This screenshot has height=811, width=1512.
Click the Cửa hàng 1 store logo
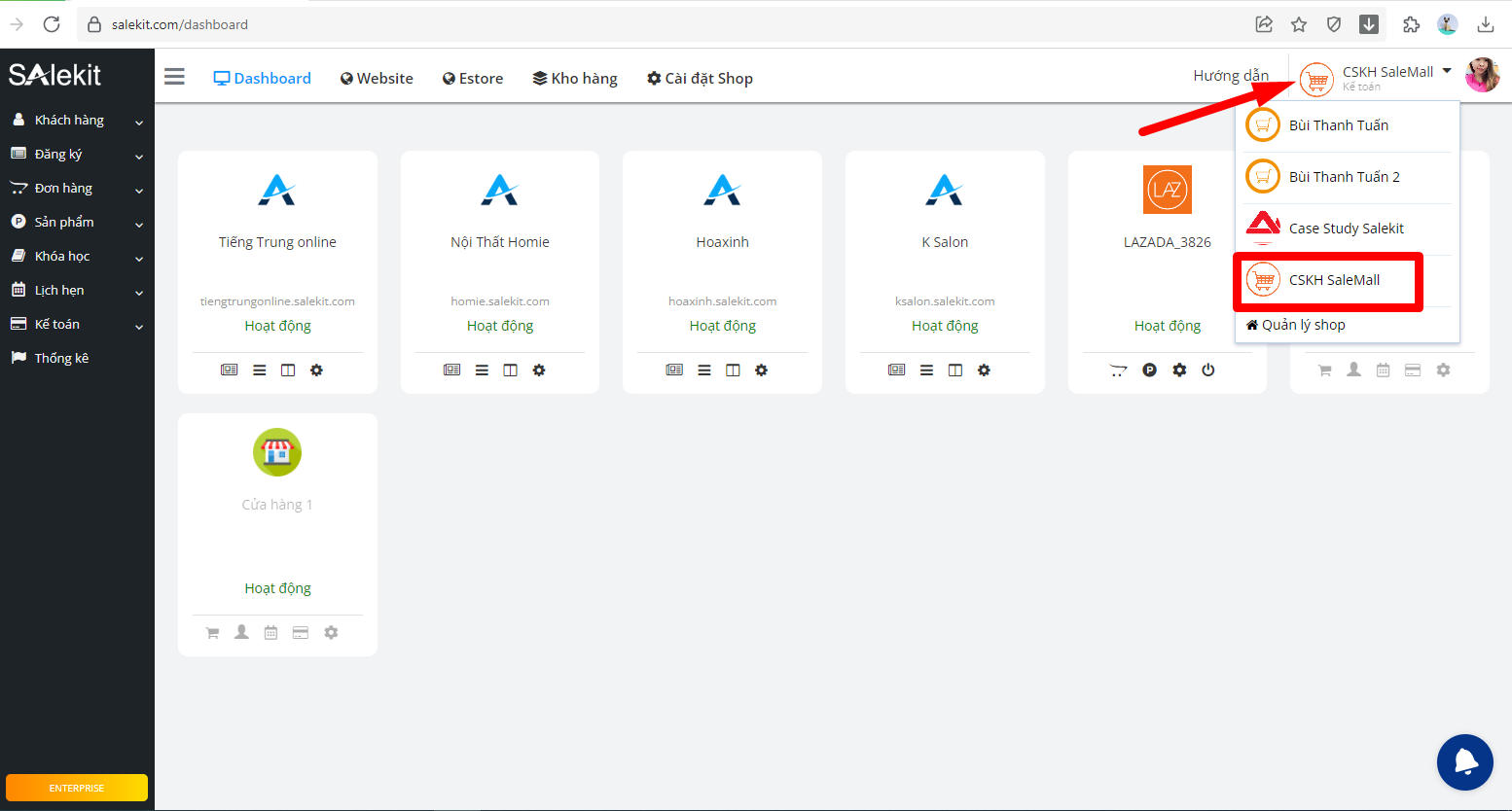coord(277,452)
